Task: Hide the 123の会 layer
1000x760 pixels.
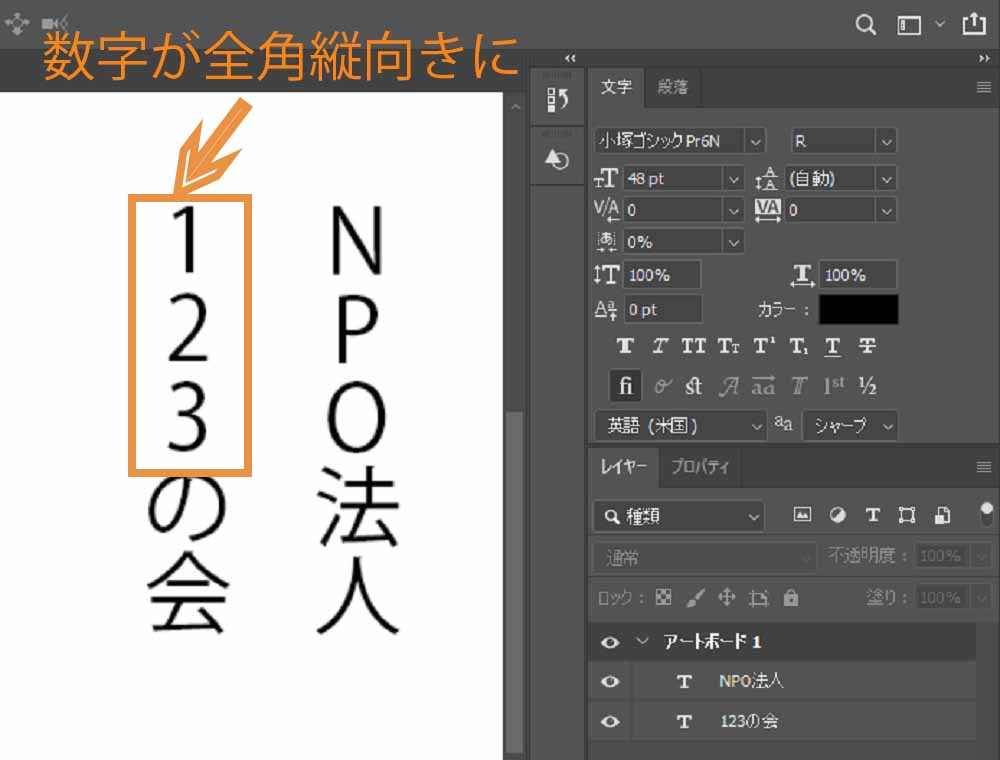Action: point(609,721)
